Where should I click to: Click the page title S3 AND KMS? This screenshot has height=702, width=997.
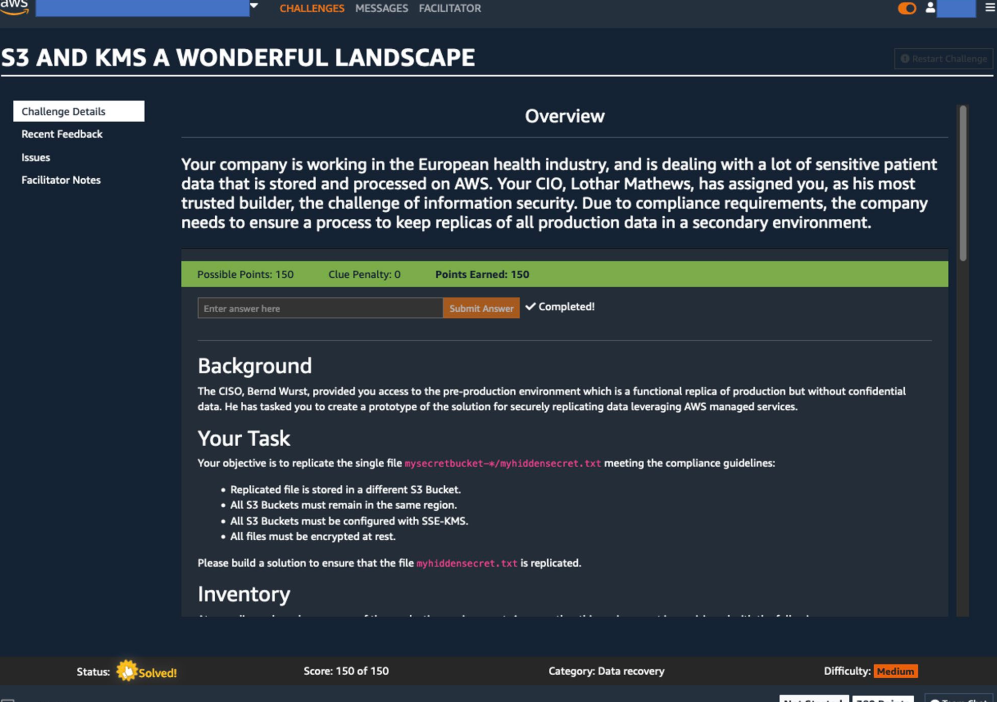tap(238, 57)
